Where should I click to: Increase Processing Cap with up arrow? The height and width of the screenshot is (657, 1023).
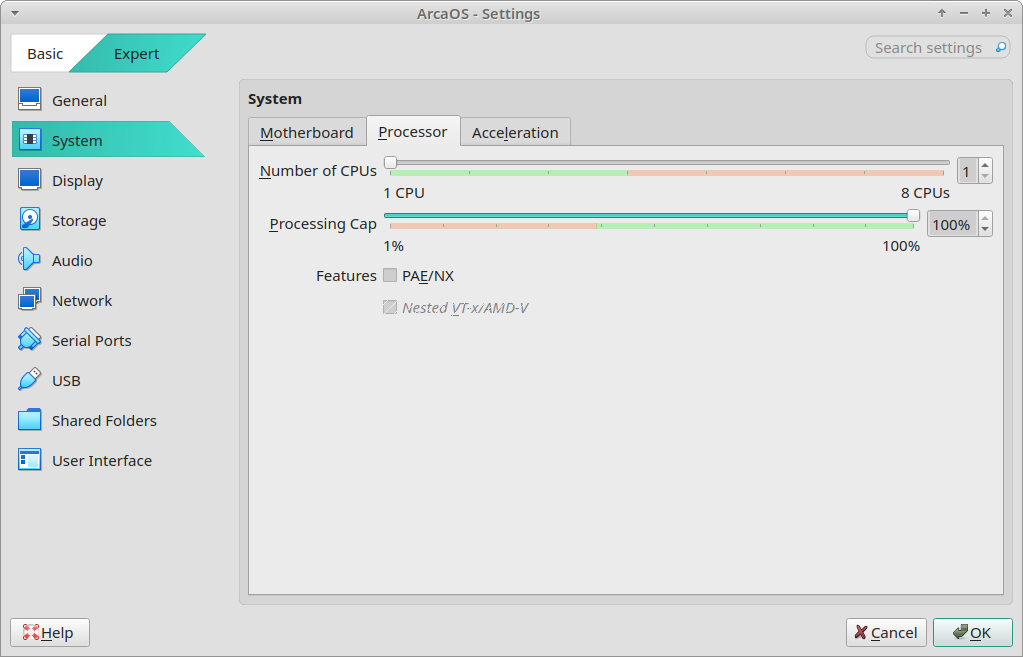click(985, 218)
